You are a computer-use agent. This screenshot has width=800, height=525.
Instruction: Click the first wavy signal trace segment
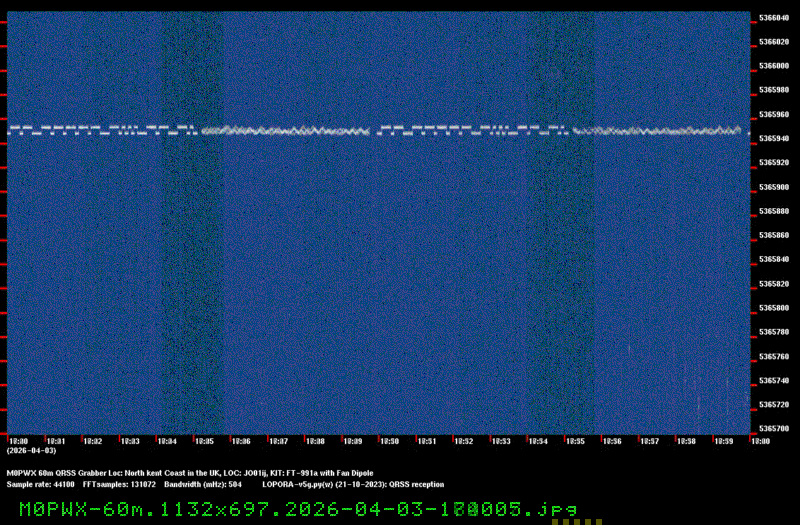(285, 130)
